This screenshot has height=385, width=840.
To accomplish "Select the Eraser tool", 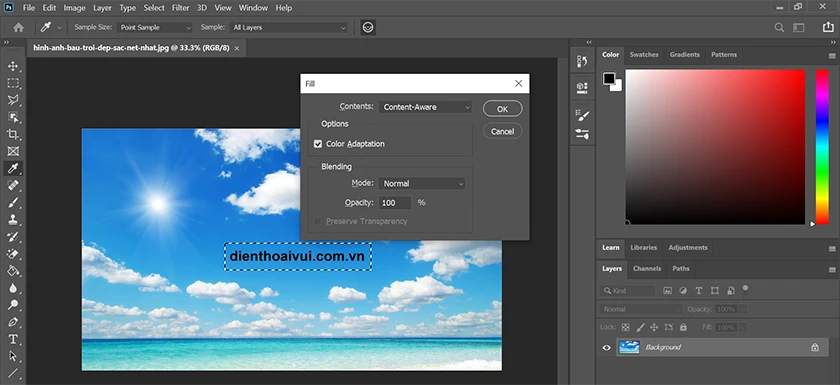I will point(13,254).
